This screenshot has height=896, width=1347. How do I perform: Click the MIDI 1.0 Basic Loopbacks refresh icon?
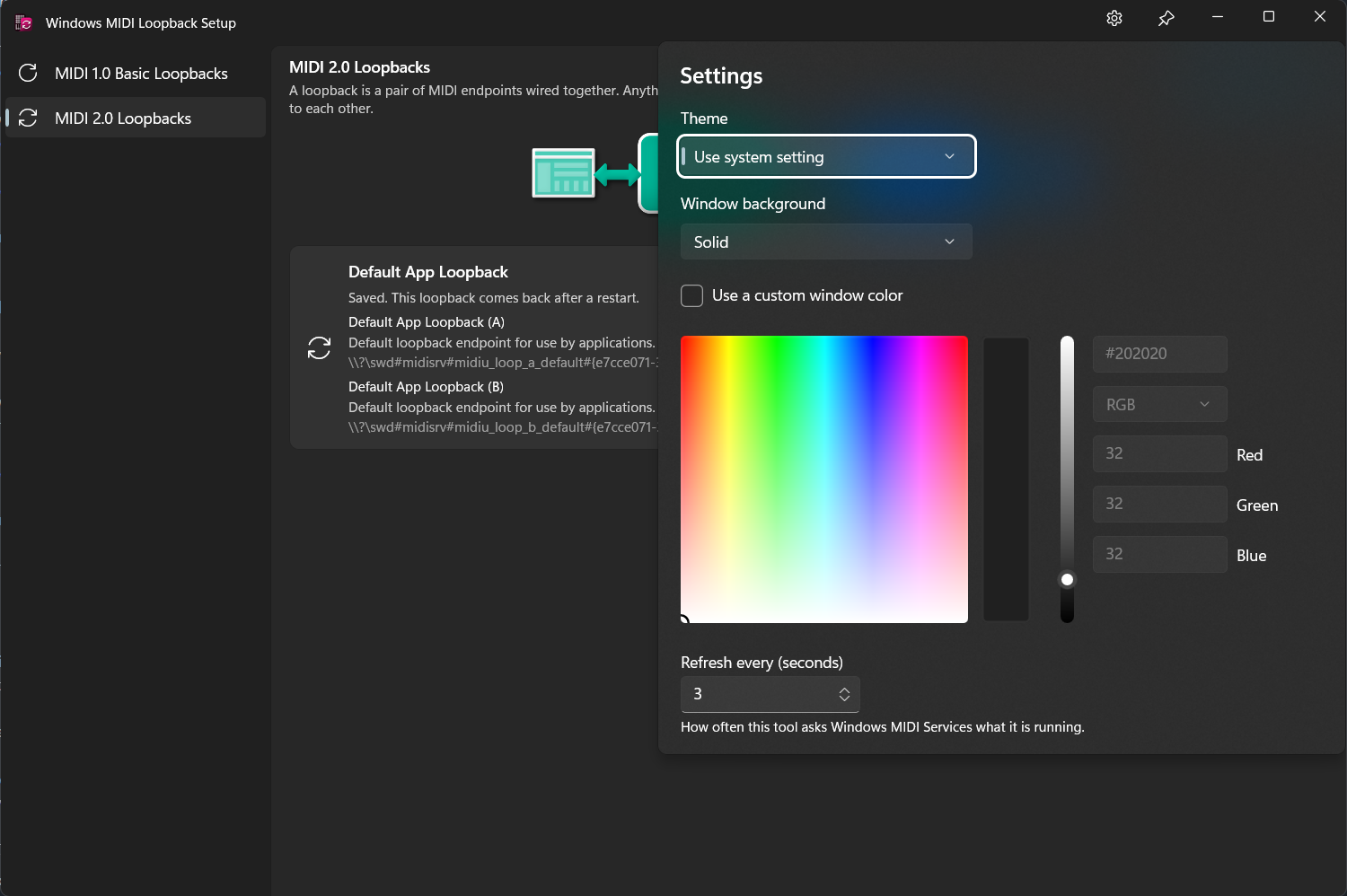point(28,73)
